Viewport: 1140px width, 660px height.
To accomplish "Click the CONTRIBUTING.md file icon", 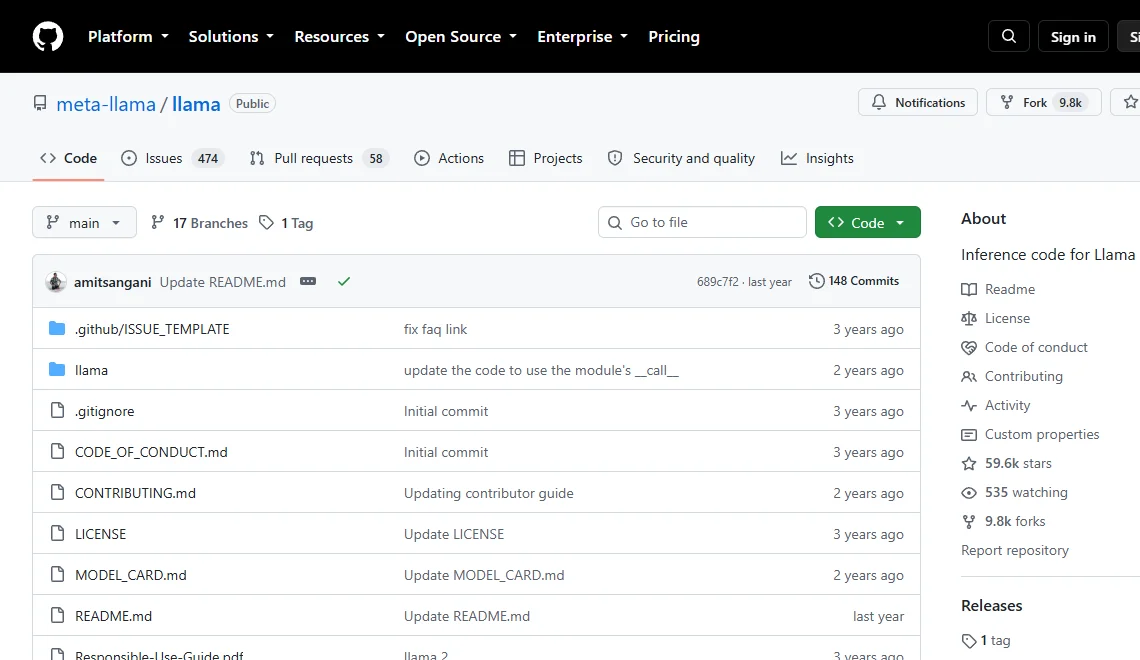I will tap(57, 492).
